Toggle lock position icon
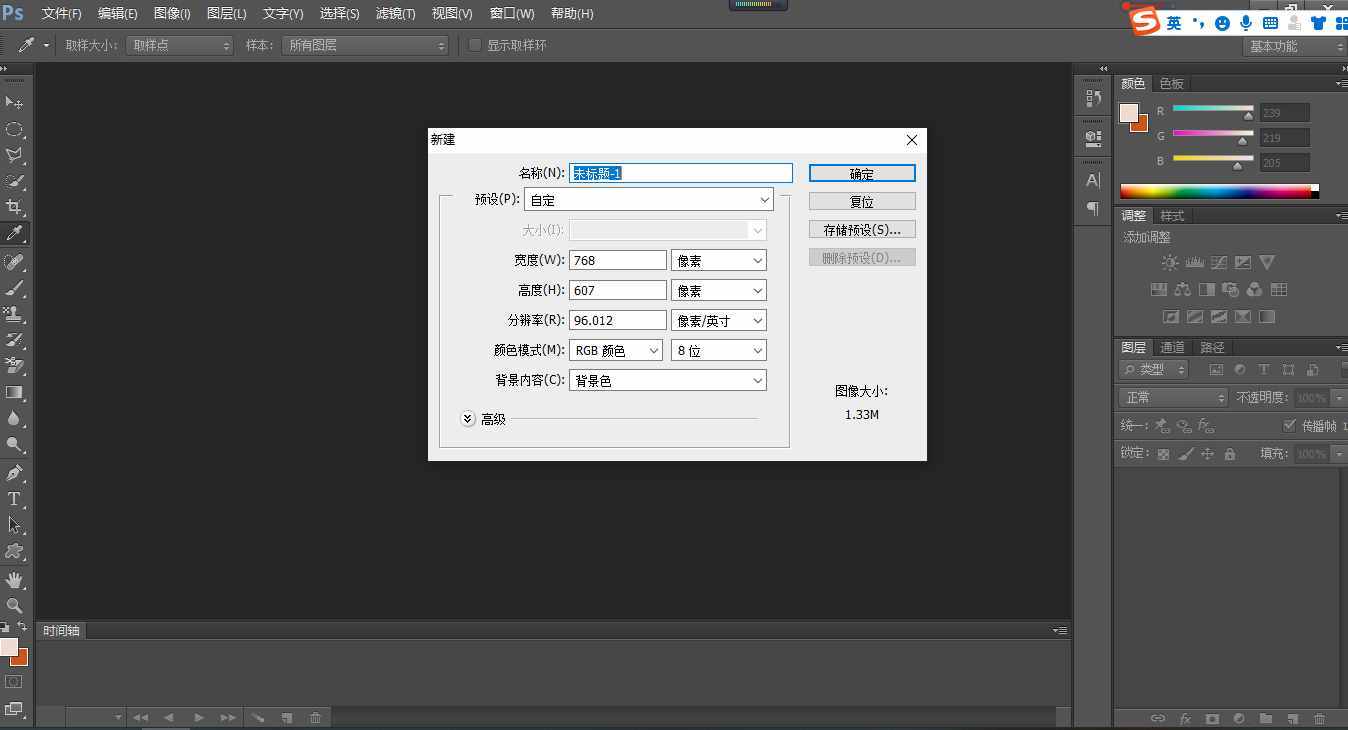Screen dimensions: 1348x730 (x=1207, y=454)
